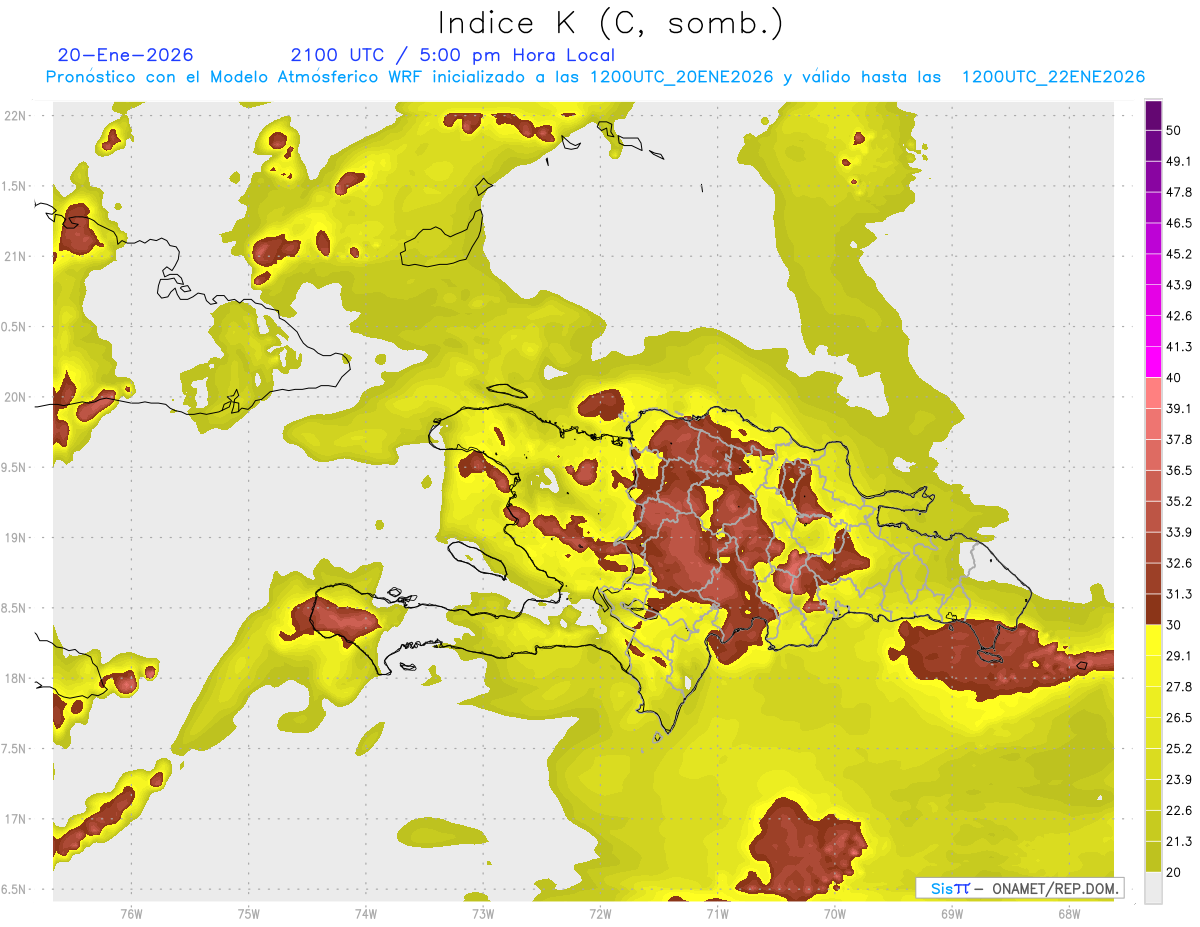1200x927 pixels.
Task: Click the "20N" latitude label
Action: pyautogui.click(x=15, y=398)
